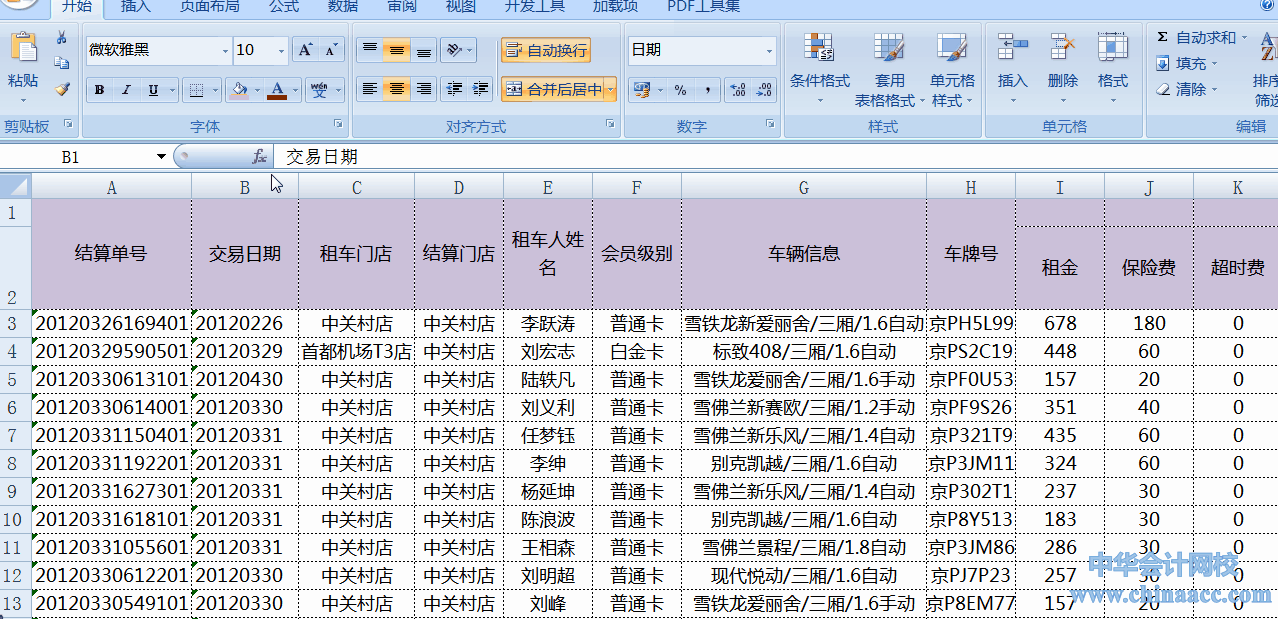
Task: Select the 车辆信息 header cell
Action: (x=804, y=254)
